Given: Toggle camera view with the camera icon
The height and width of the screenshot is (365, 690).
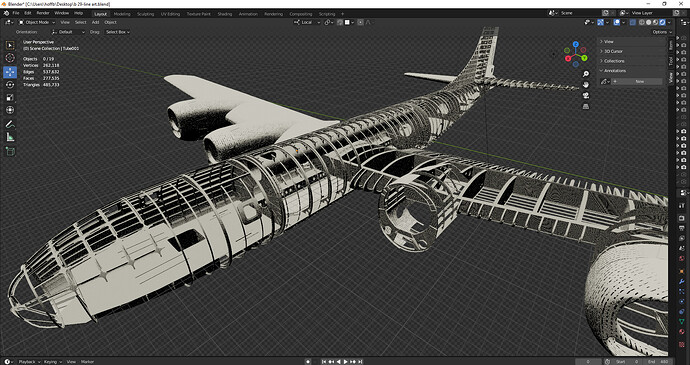Looking at the screenshot, I should point(586,96).
